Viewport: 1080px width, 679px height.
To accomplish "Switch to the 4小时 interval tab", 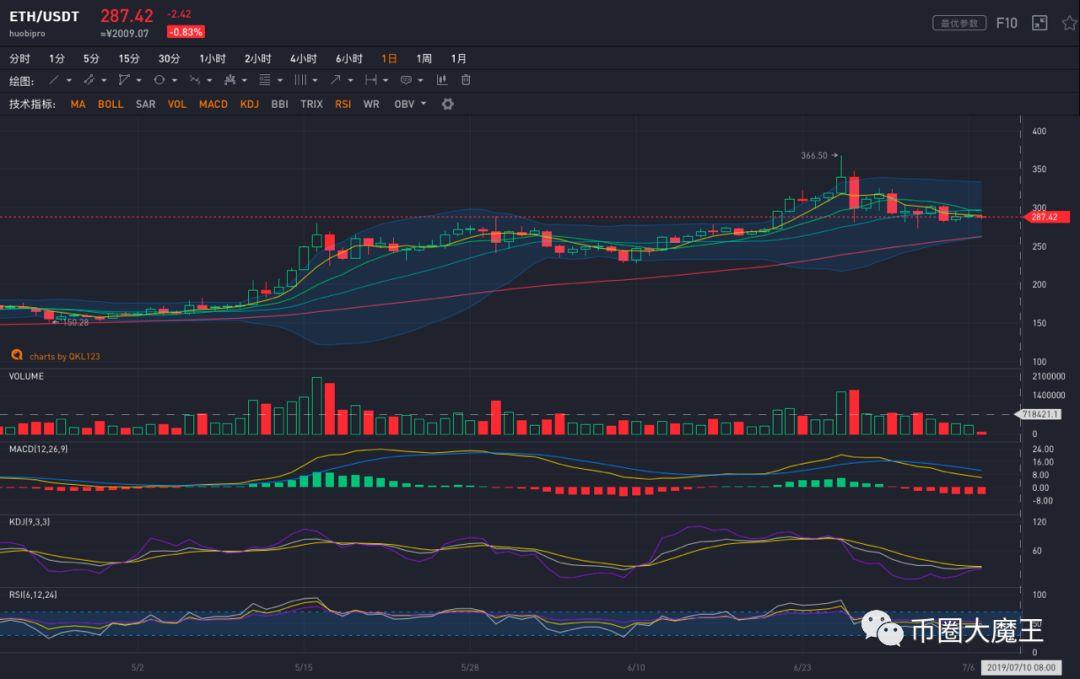I will (x=303, y=59).
